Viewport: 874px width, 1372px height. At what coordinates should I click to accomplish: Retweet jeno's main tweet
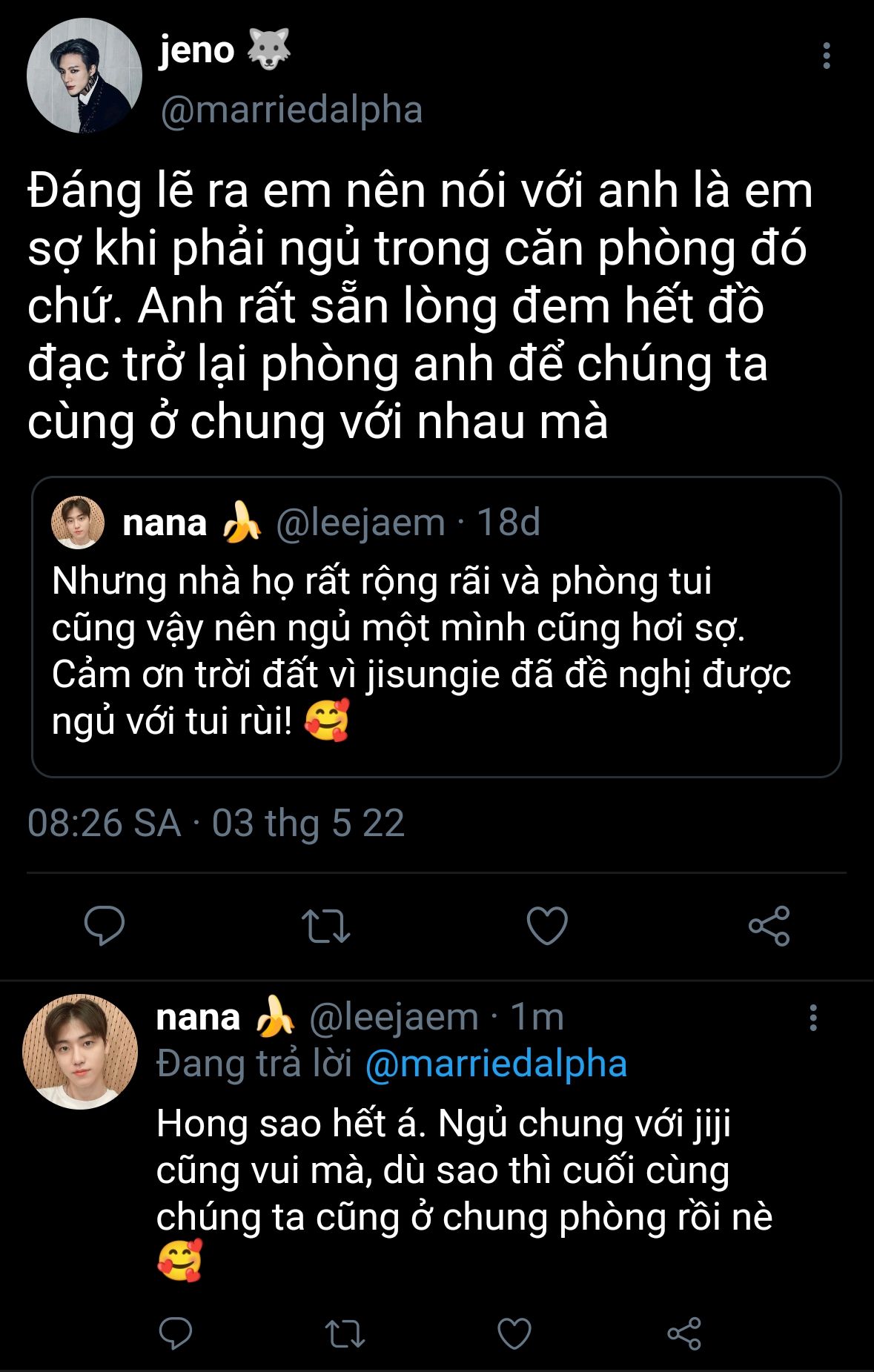tap(325, 926)
